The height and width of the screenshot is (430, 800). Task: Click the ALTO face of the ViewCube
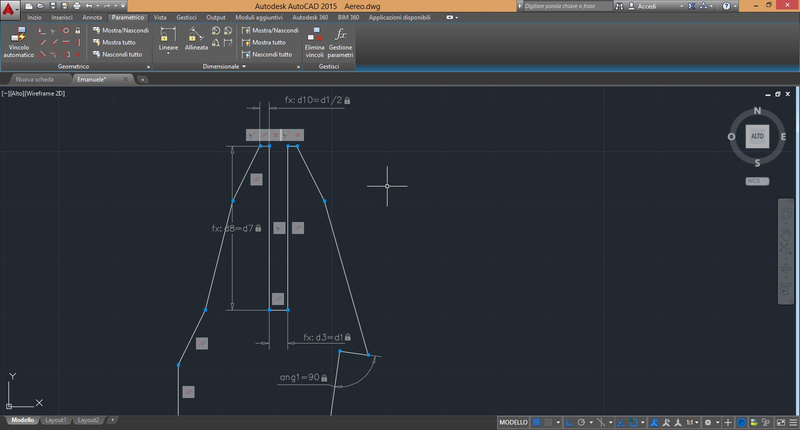757,137
